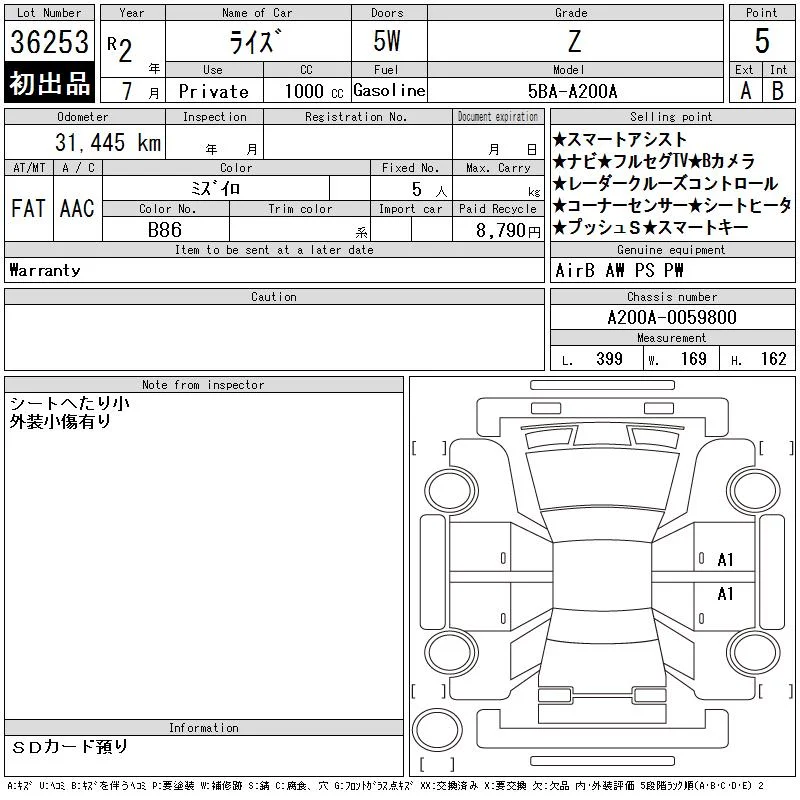Select the Note from inspector header
800x800 pixels.
(204, 384)
